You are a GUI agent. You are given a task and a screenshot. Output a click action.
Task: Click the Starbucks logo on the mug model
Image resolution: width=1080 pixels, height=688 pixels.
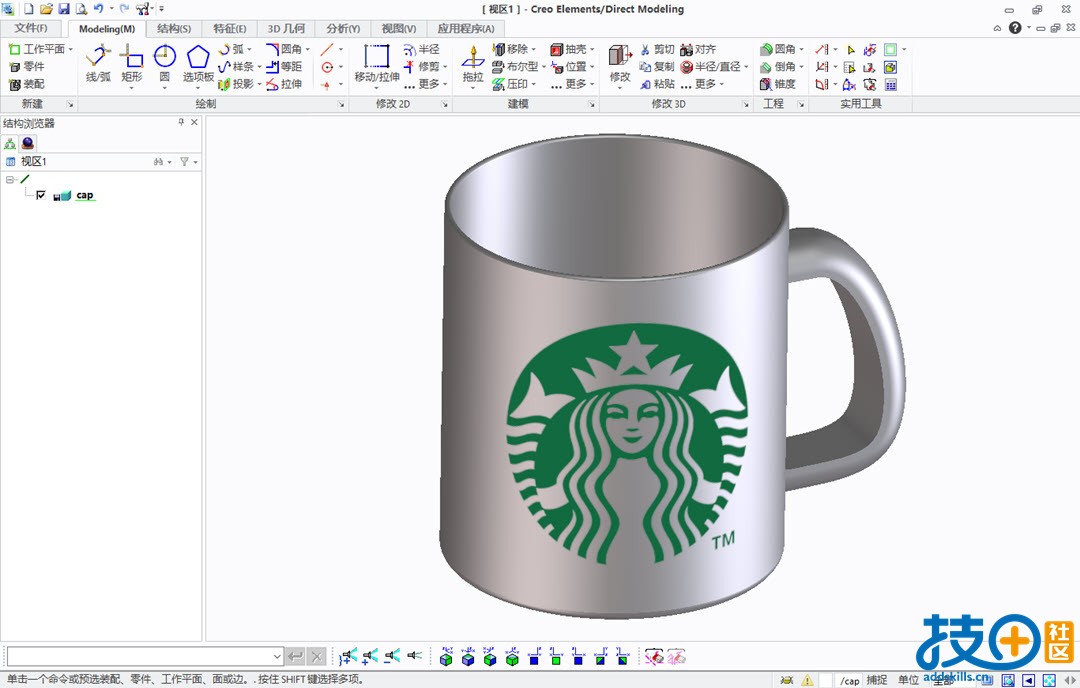tap(627, 444)
